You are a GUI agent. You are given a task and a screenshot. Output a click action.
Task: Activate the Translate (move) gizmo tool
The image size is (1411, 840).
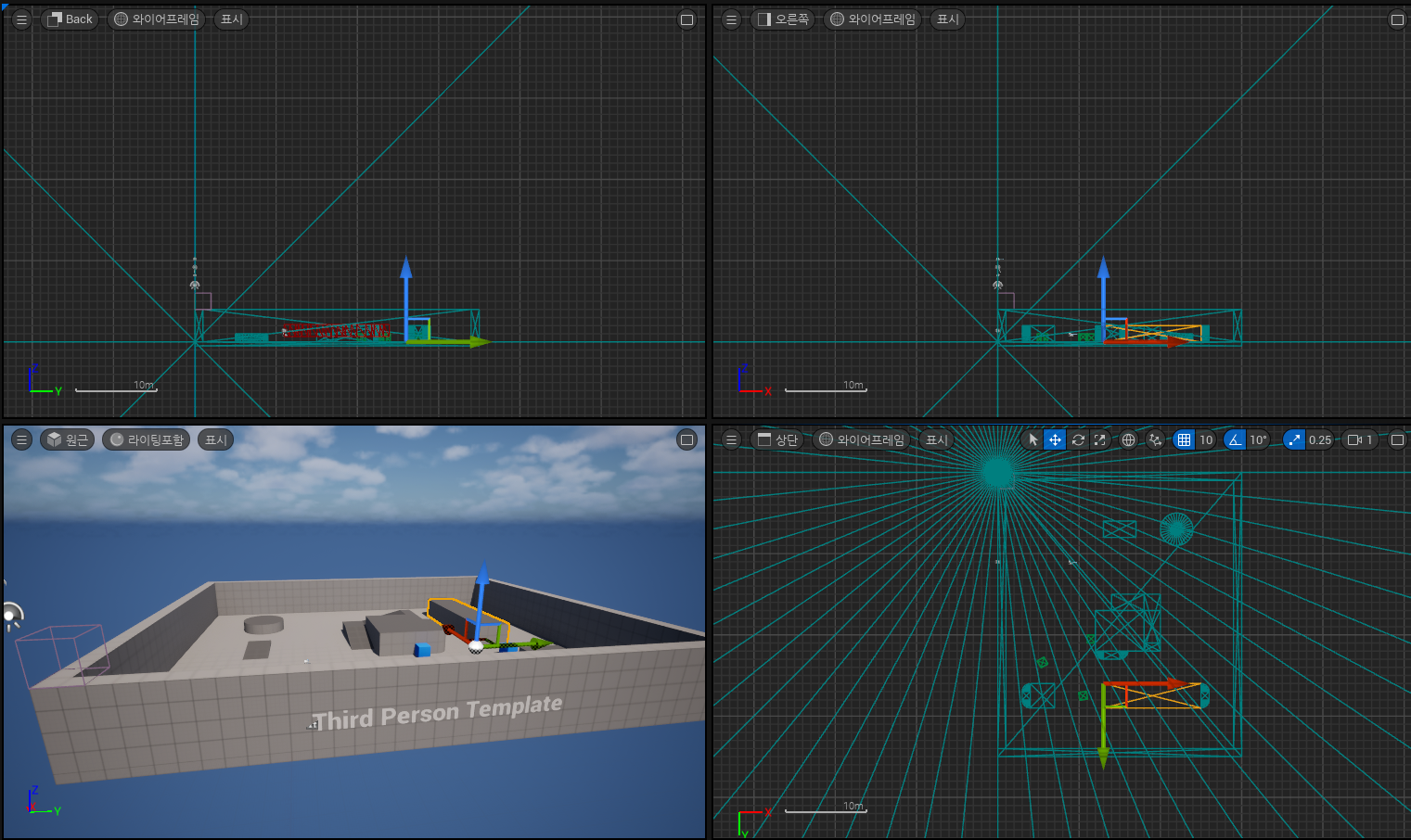click(1055, 439)
